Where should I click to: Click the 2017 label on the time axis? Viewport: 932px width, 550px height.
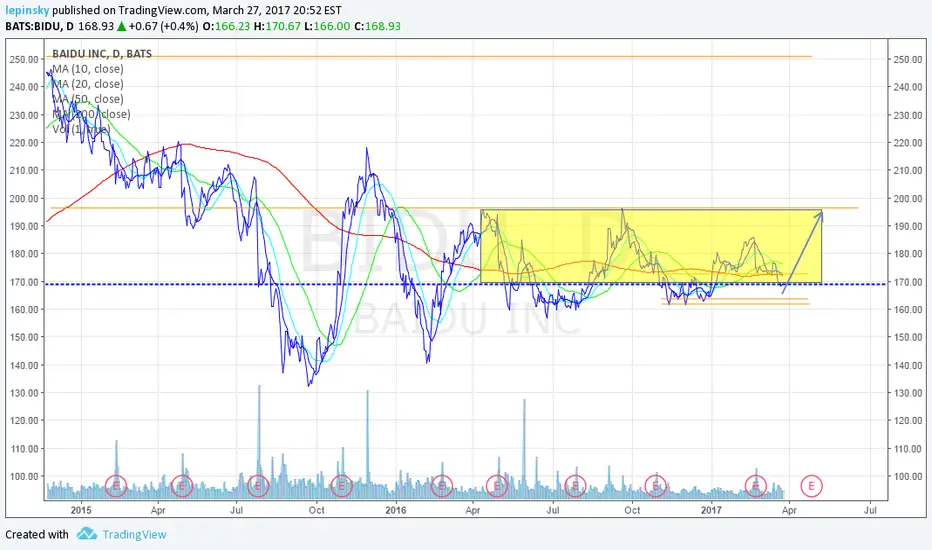(711, 510)
